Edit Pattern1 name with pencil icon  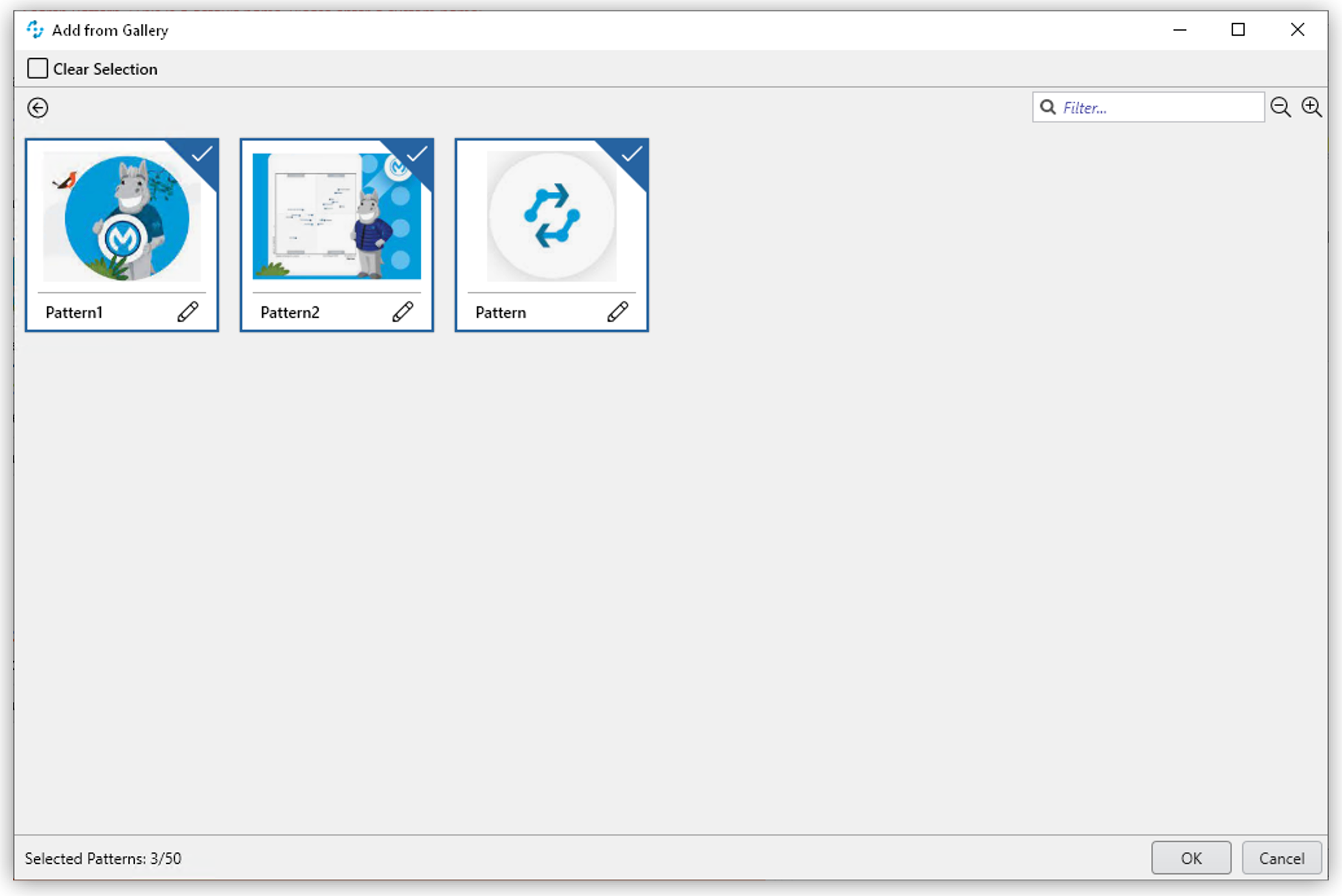(x=188, y=312)
